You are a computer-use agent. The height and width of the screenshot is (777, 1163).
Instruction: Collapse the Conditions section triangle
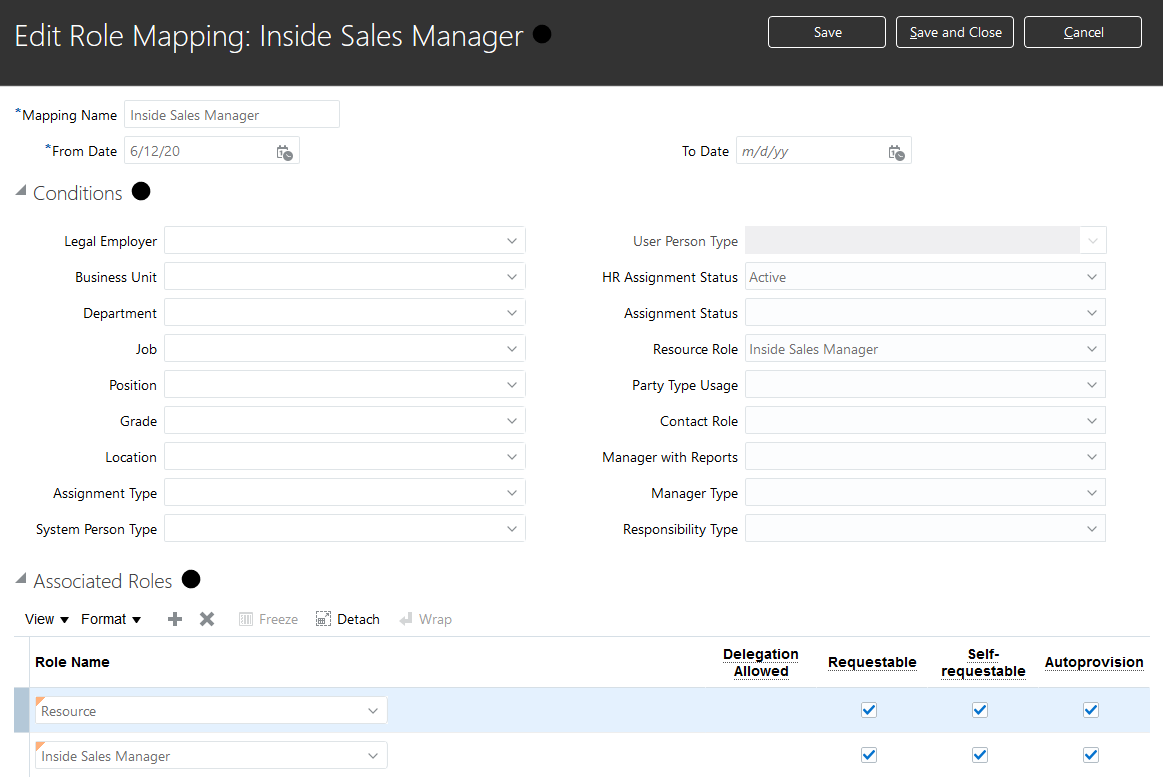click(x=21, y=192)
